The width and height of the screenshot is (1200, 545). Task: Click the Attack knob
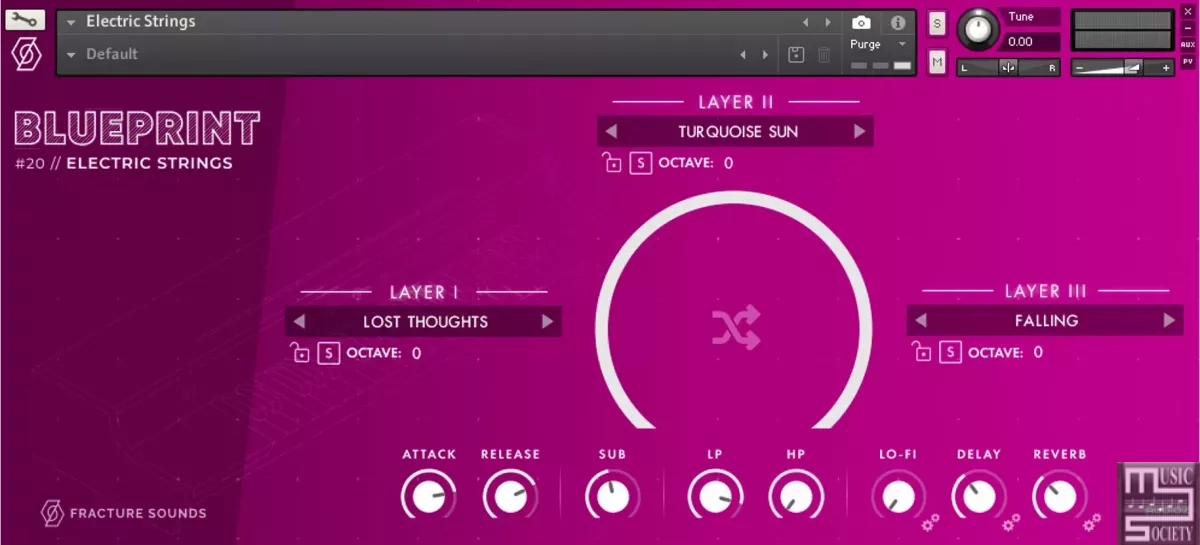[x=428, y=496]
